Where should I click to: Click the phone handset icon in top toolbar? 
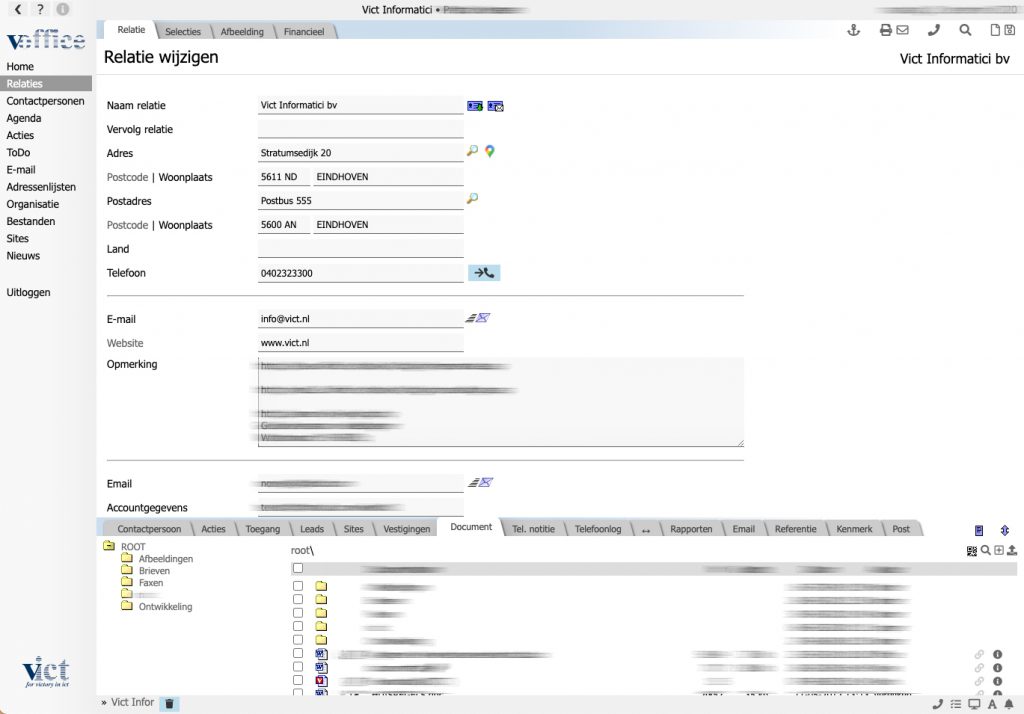pyautogui.click(x=934, y=30)
